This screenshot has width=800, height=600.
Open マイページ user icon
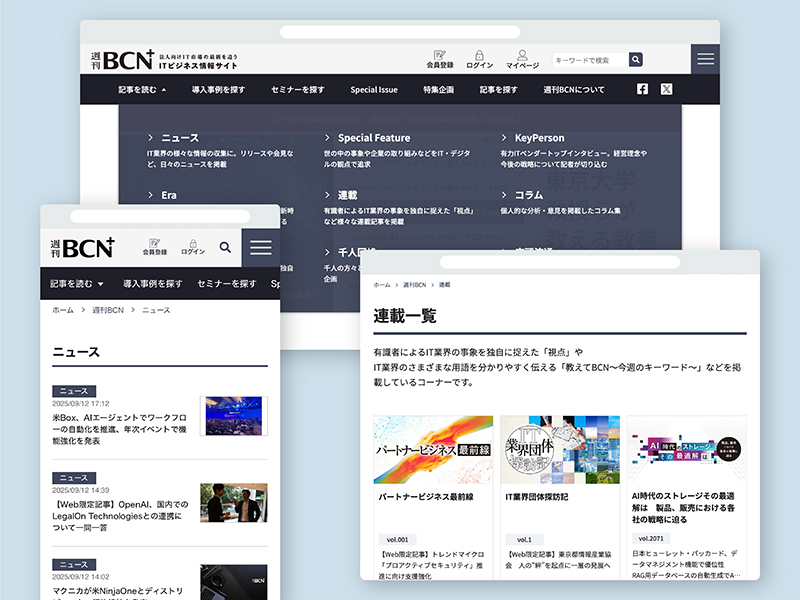[522, 55]
